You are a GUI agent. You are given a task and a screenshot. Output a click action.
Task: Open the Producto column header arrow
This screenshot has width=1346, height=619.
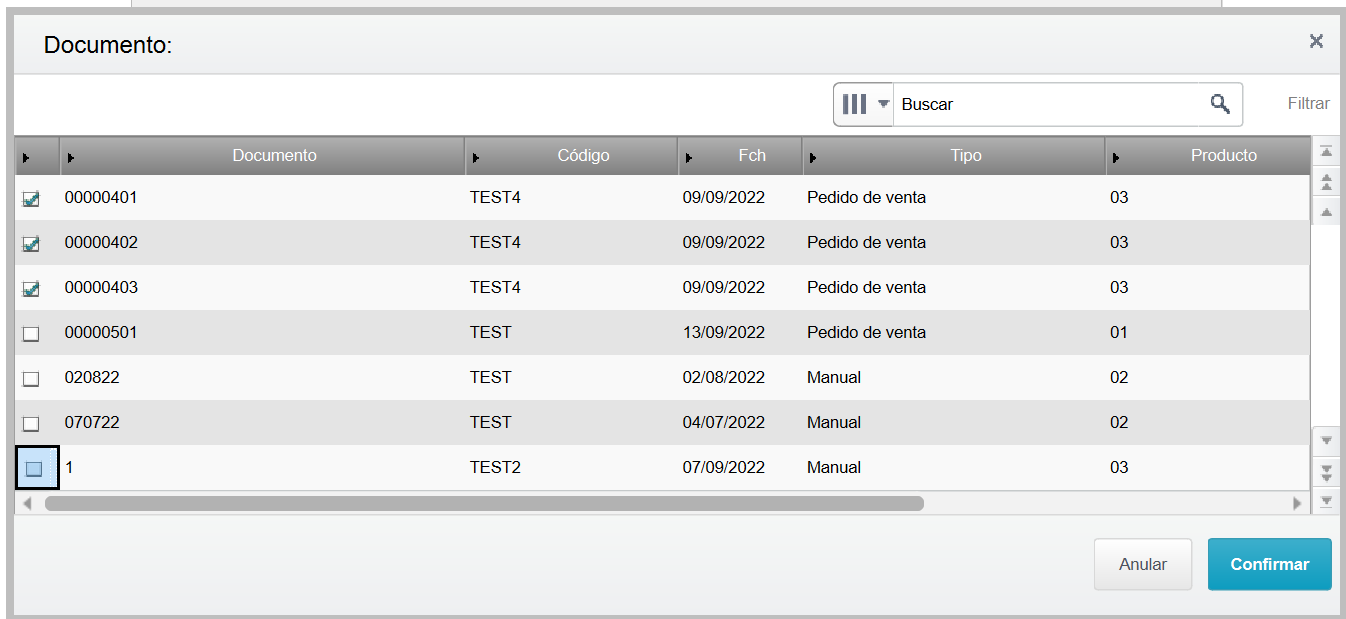coord(1116,158)
